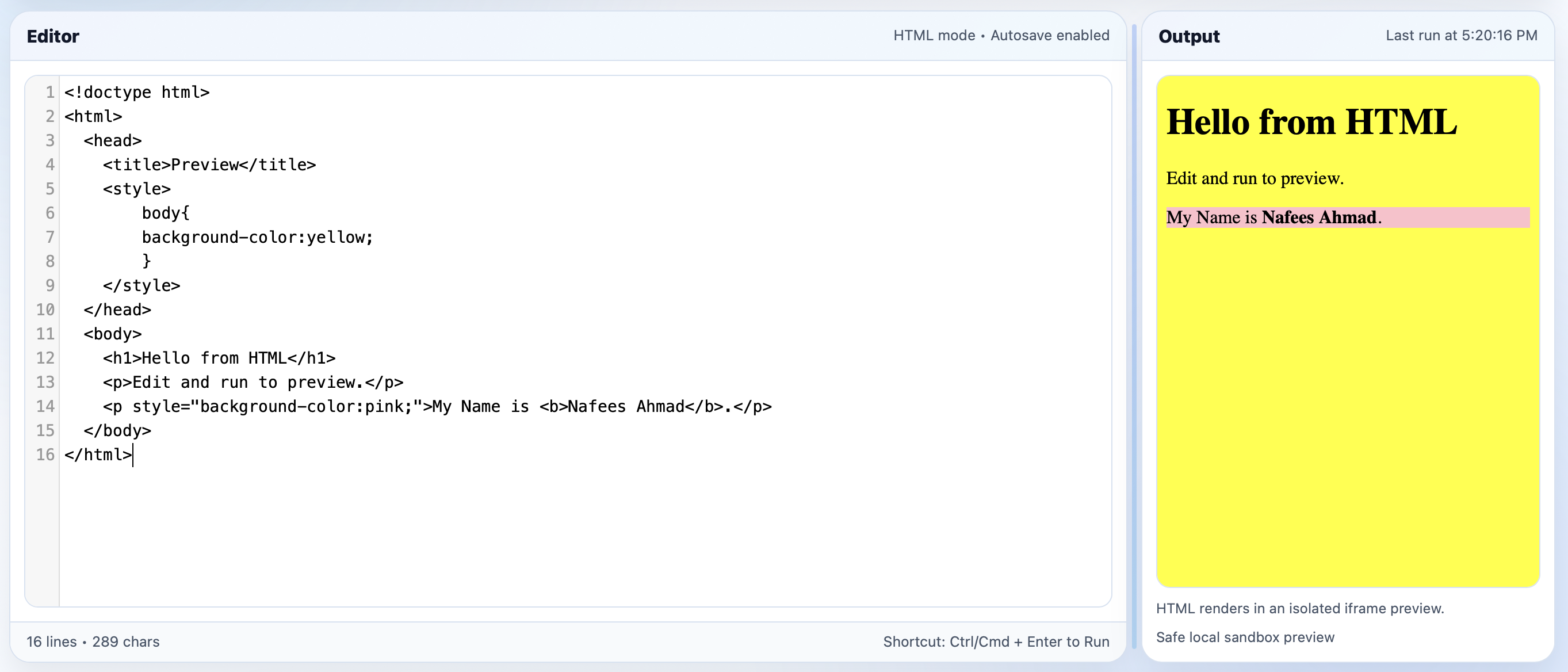
Task: Place cursor on the title Preview line
Action: click(209, 164)
